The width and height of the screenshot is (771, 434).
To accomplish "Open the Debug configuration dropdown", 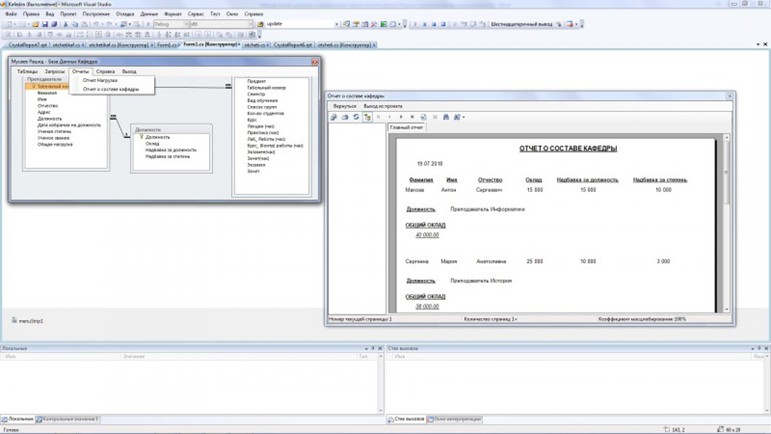I will (186, 24).
